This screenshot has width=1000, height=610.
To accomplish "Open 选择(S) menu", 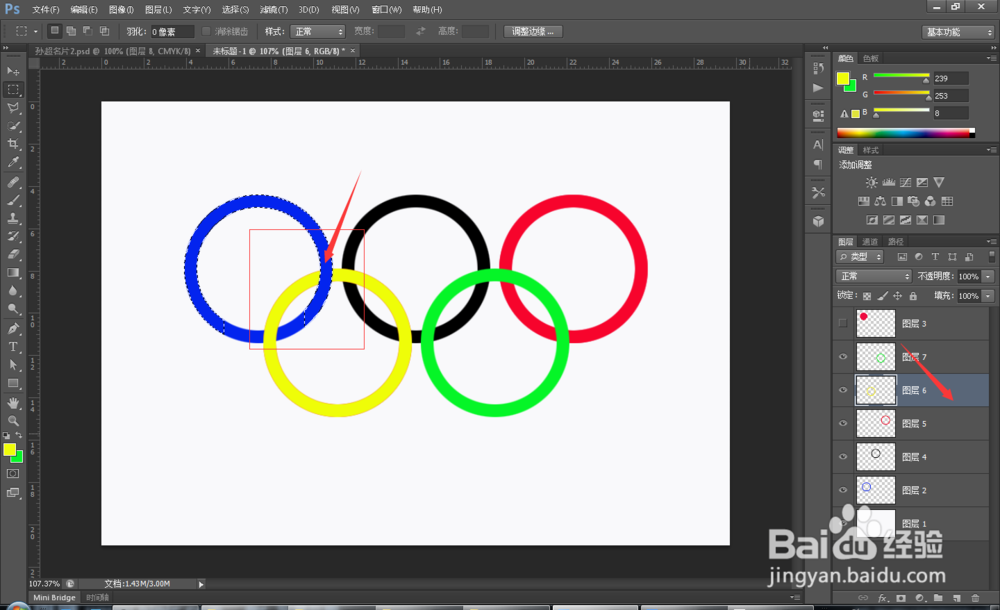I will (x=235, y=10).
